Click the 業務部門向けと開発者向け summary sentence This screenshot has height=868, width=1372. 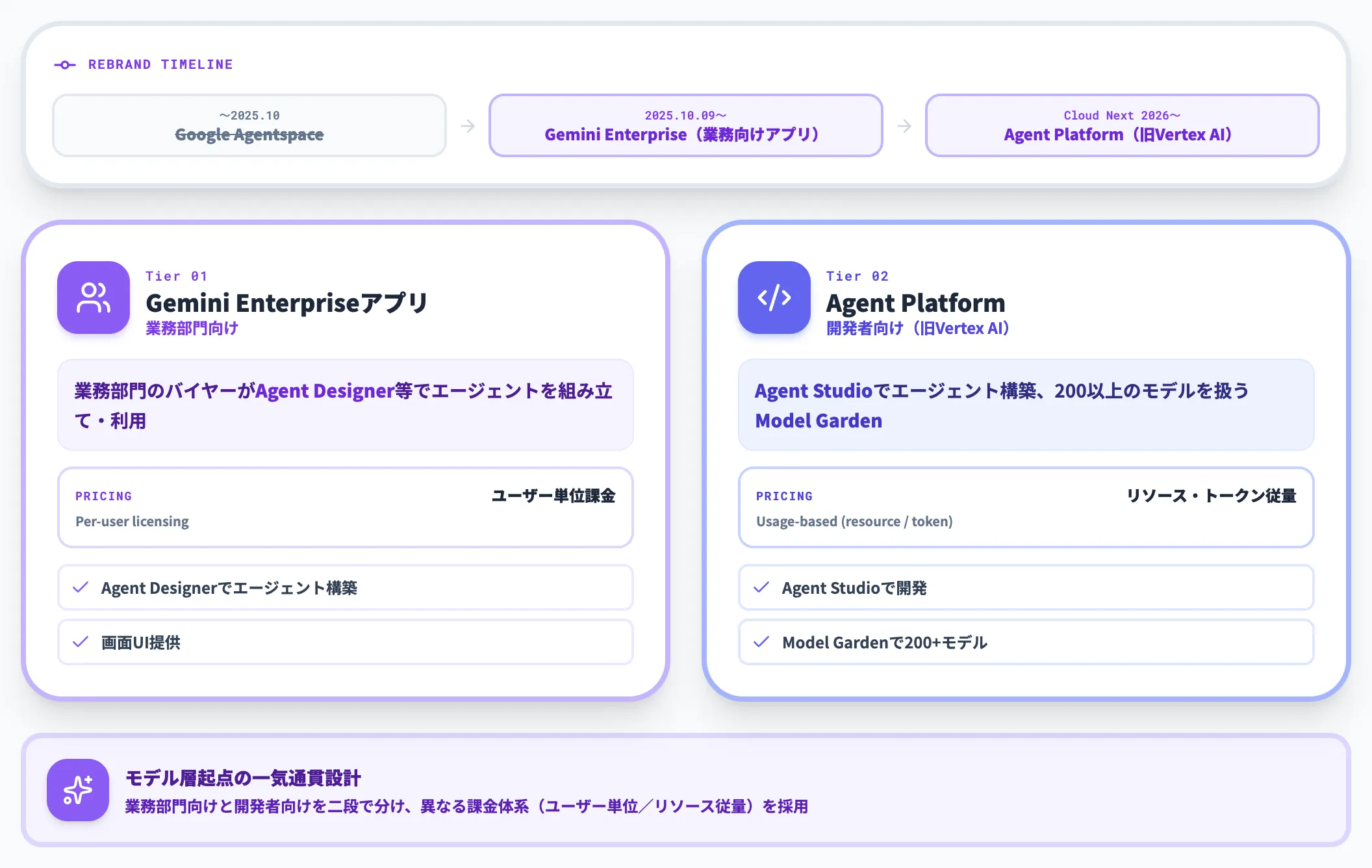pos(466,806)
